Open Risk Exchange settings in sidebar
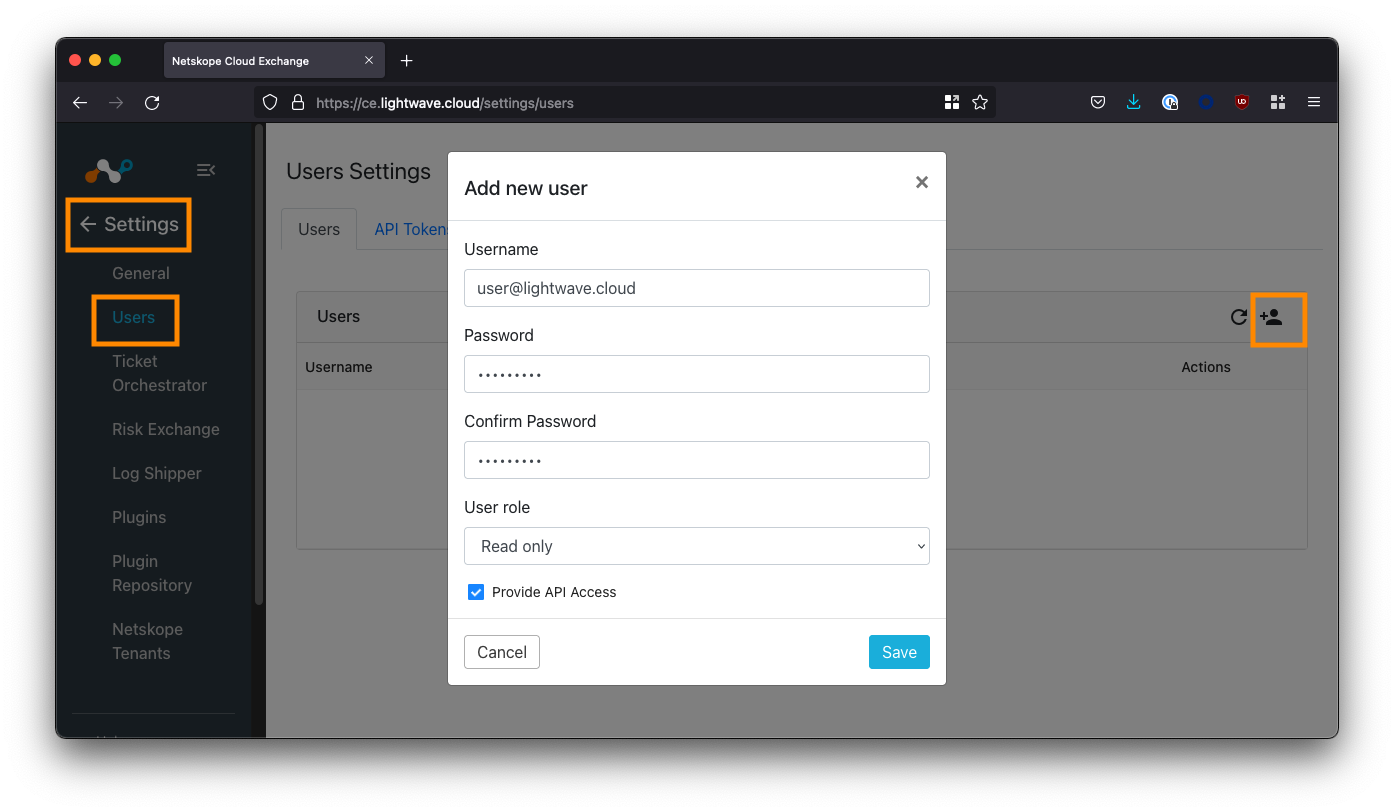This screenshot has height=812, width=1394. pyautogui.click(x=165, y=429)
